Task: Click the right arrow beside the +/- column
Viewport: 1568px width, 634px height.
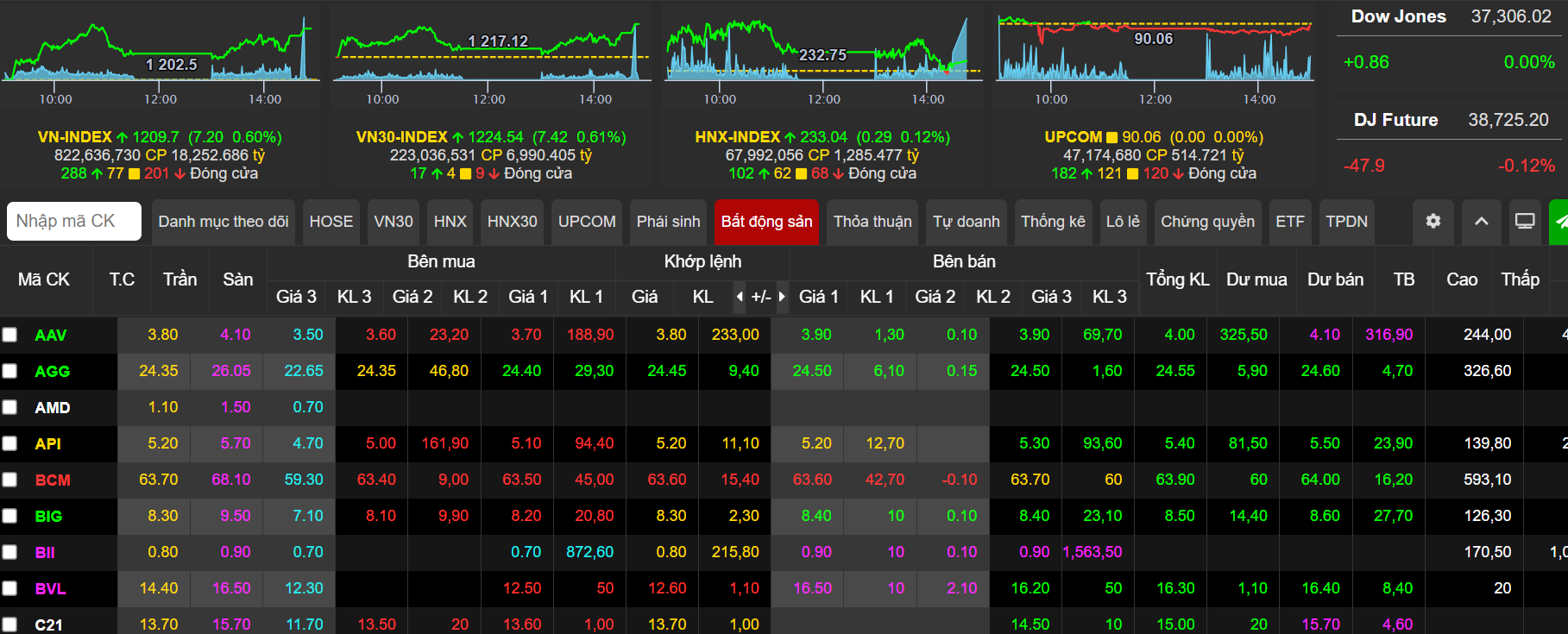Action: [x=782, y=297]
